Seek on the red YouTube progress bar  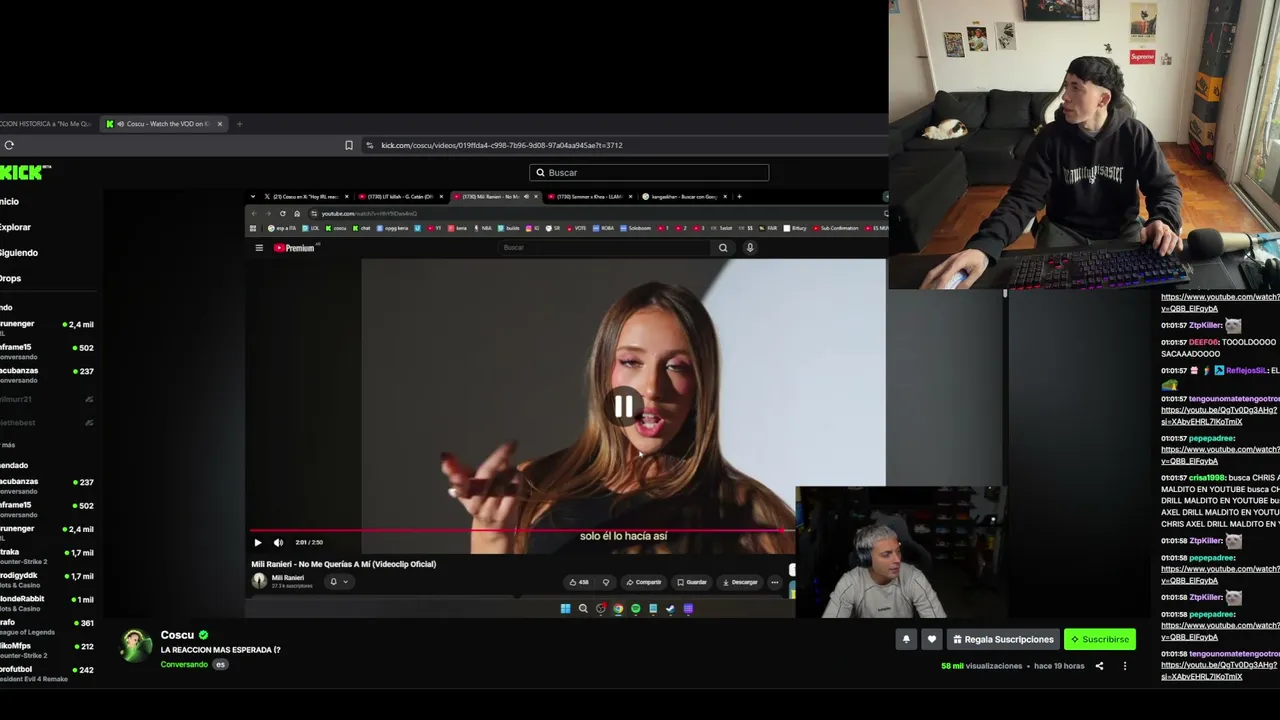523,532
